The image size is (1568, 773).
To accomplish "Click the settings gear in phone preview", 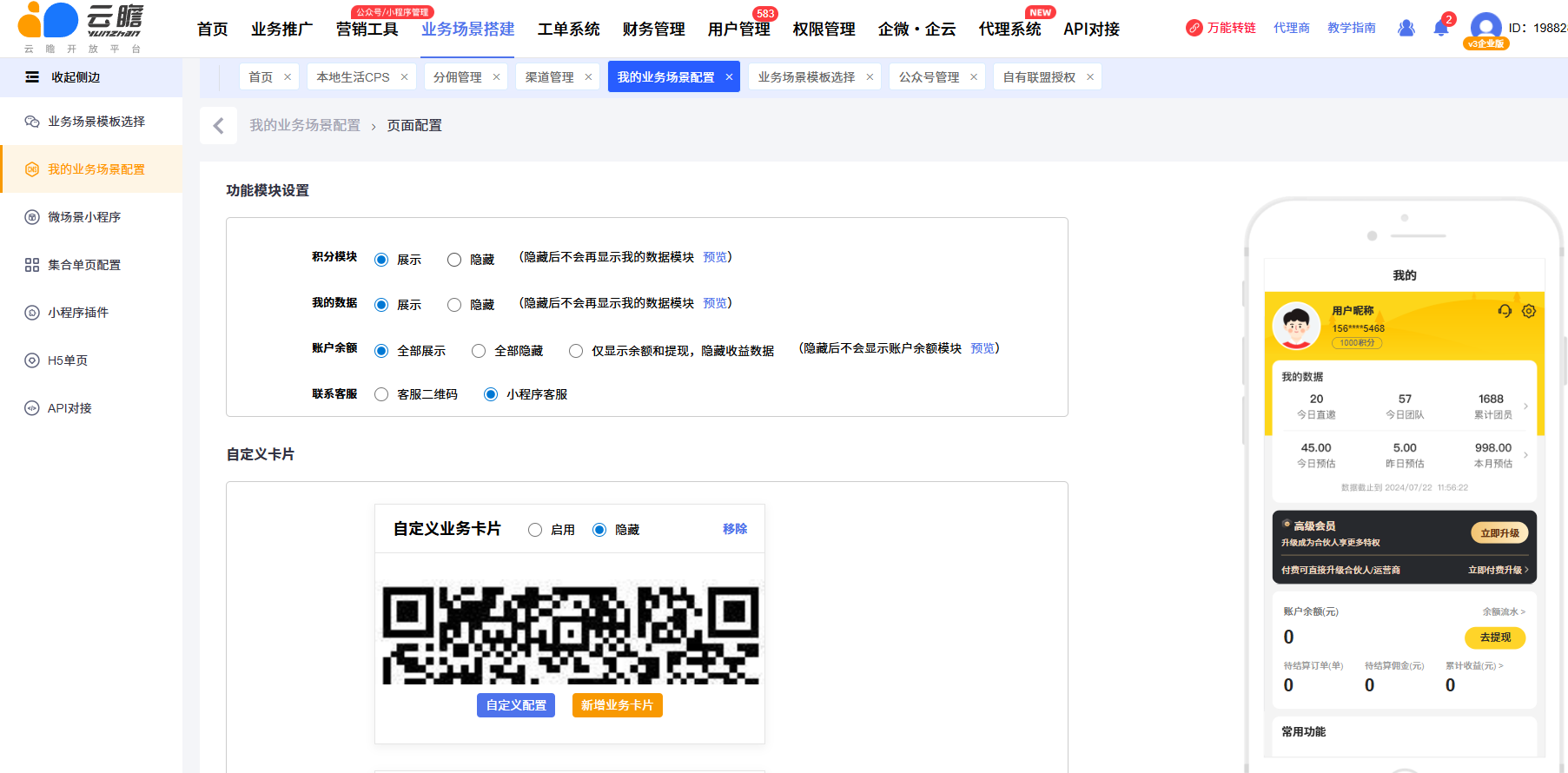I will coord(1529,311).
